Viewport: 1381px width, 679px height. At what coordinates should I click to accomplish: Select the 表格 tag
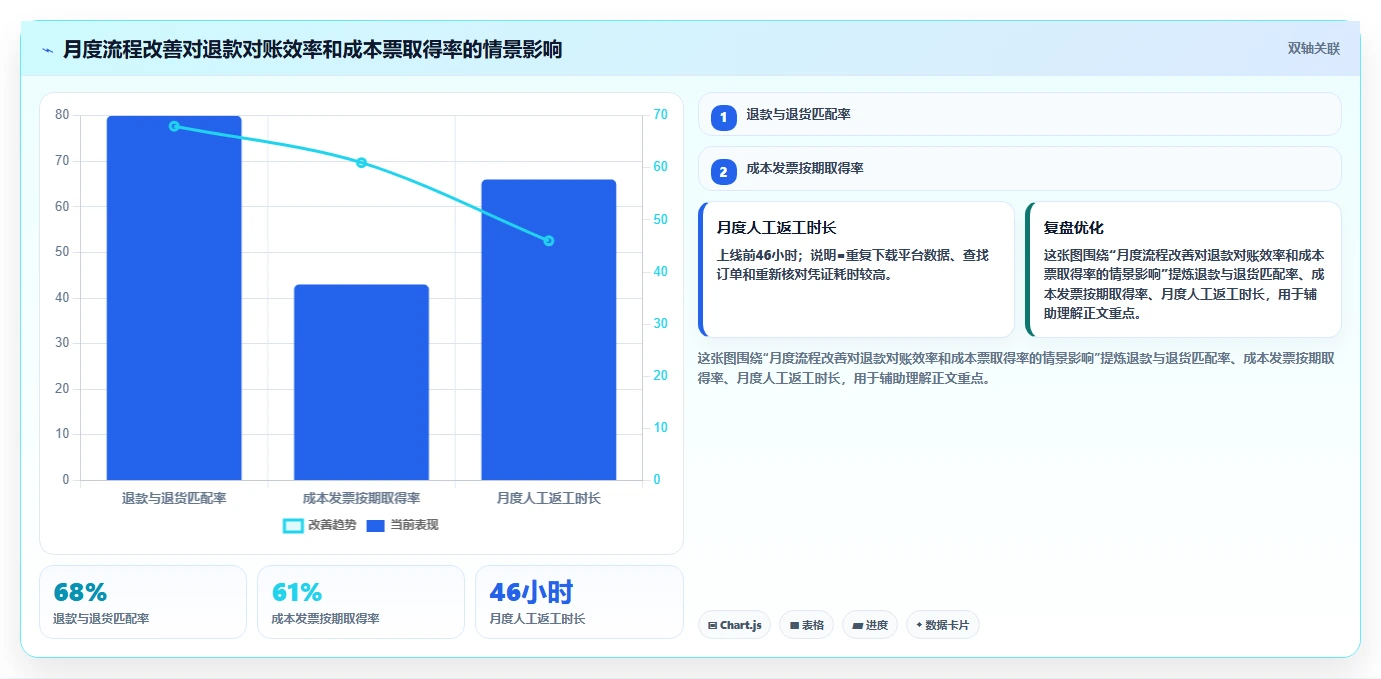click(x=806, y=625)
